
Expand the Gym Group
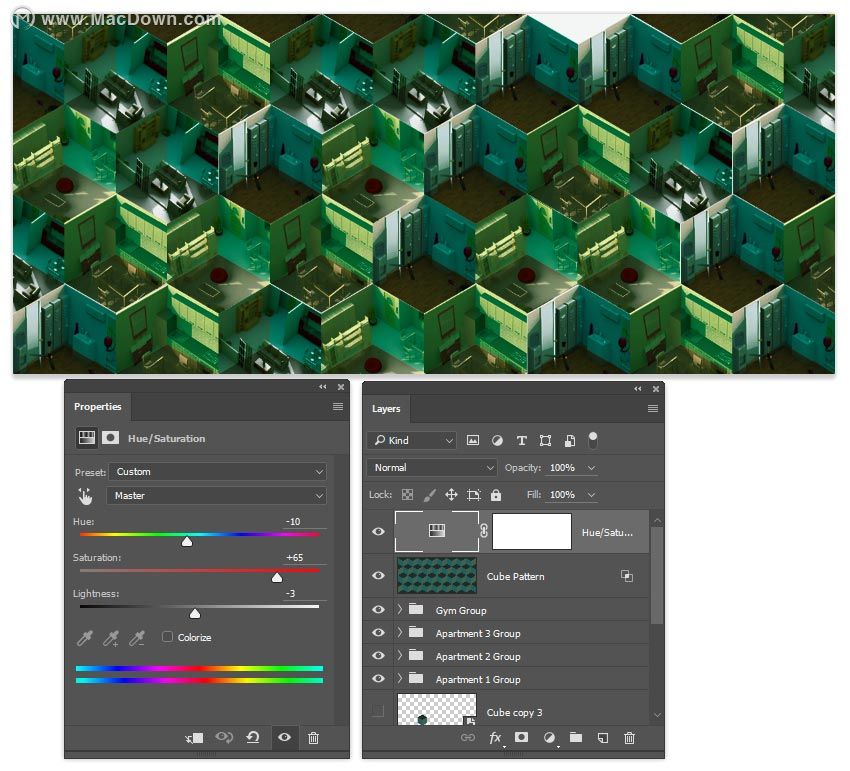tap(400, 609)
